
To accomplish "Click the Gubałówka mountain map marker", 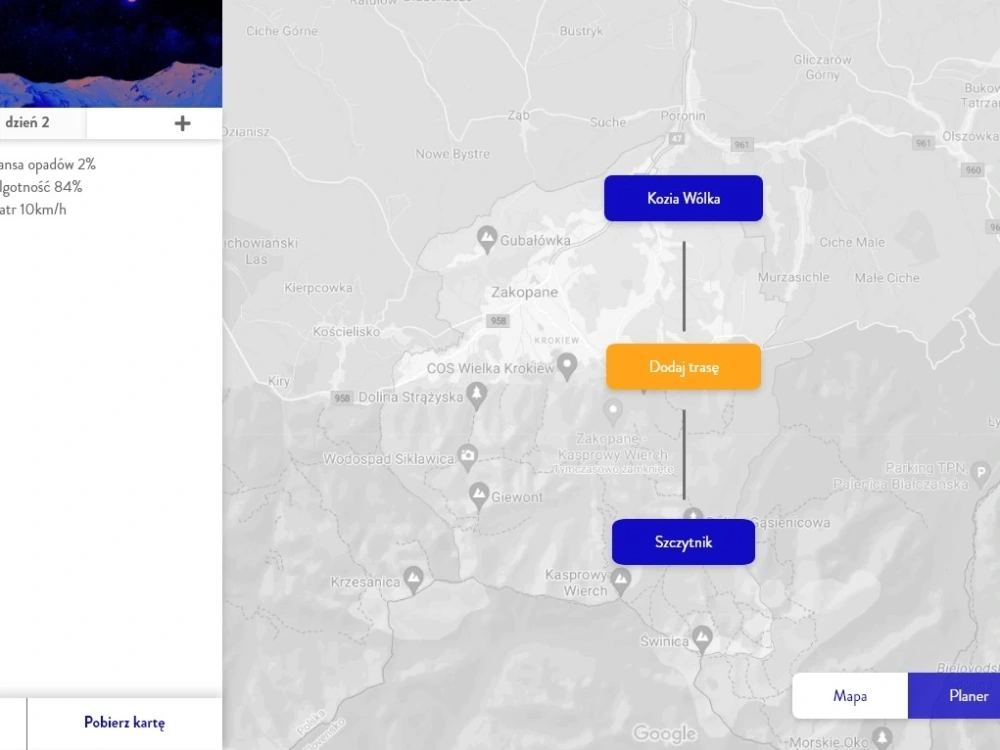I will point(487,239).
